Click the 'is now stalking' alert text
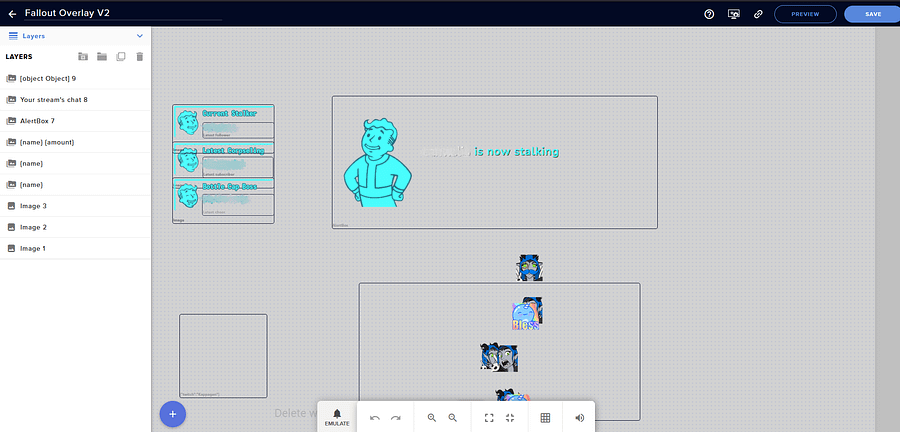Image resolution: width=900 pixels, height=432 pixels. [x=517, y=152]
